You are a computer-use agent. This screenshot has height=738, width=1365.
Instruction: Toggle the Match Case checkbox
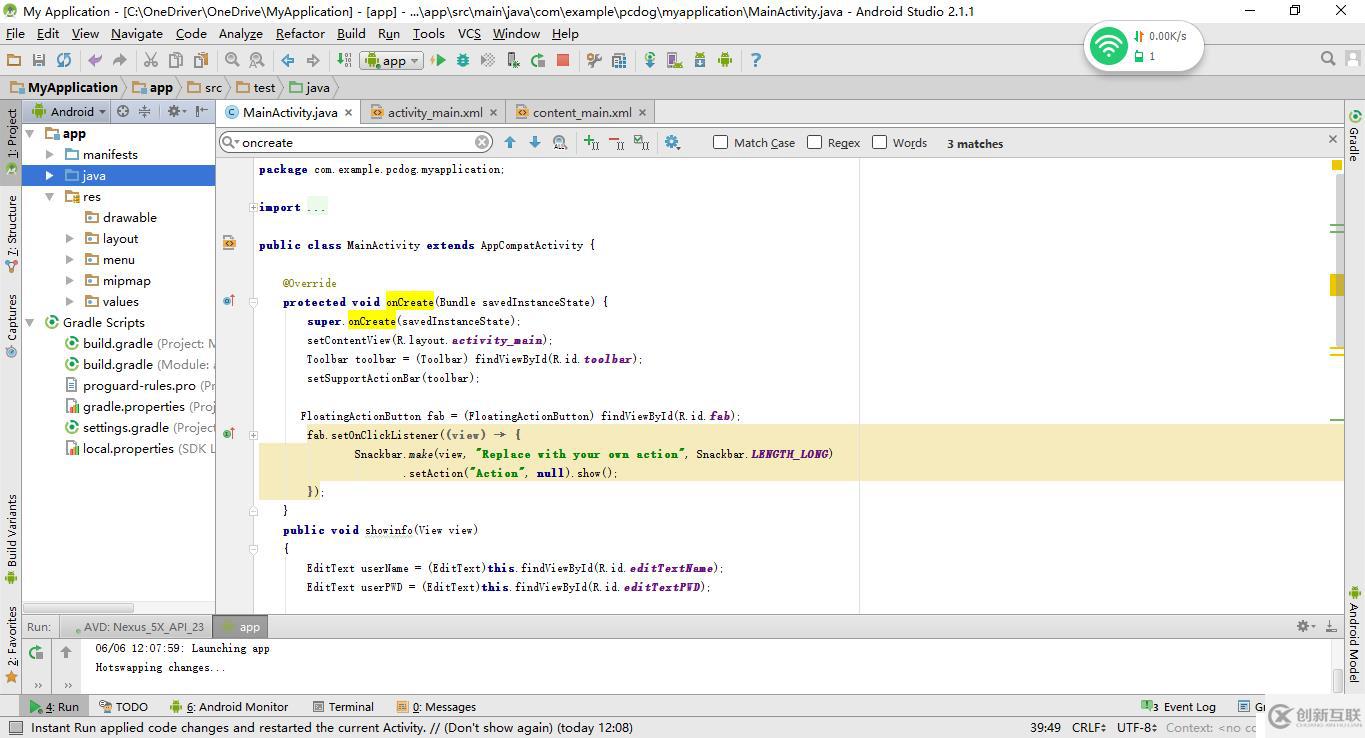[720, 142]
